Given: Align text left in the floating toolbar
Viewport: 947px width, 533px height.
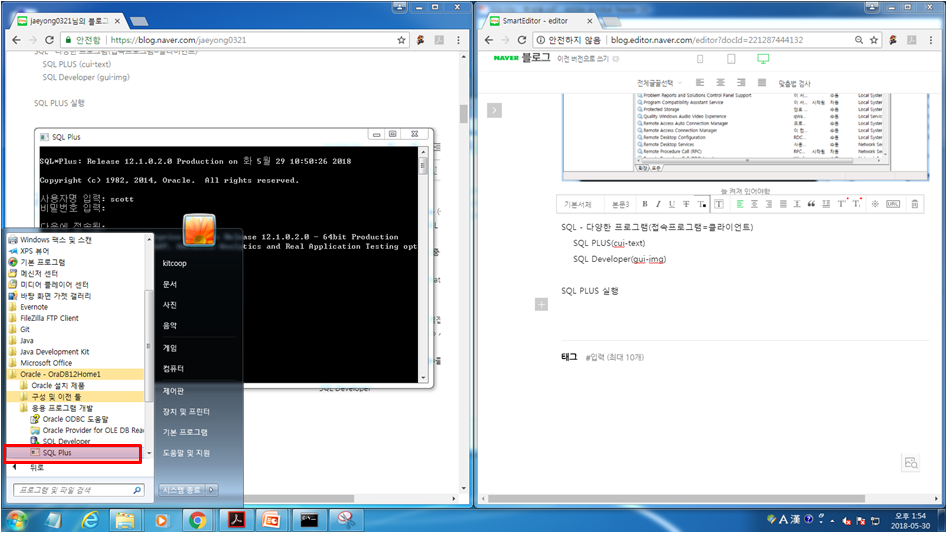Looking at the screenshot, I should pos(740,204).
